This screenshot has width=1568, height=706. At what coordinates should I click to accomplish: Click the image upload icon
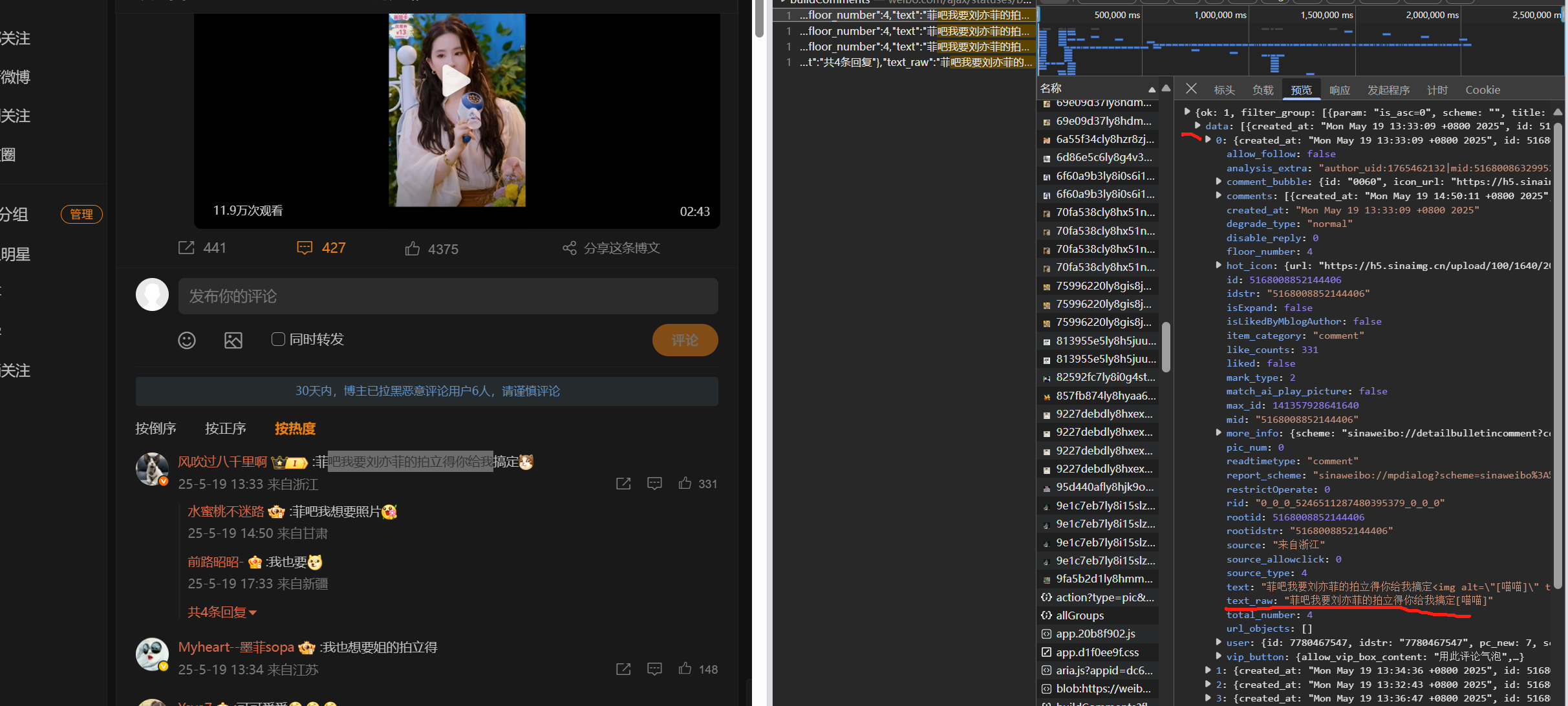point(233,341)
